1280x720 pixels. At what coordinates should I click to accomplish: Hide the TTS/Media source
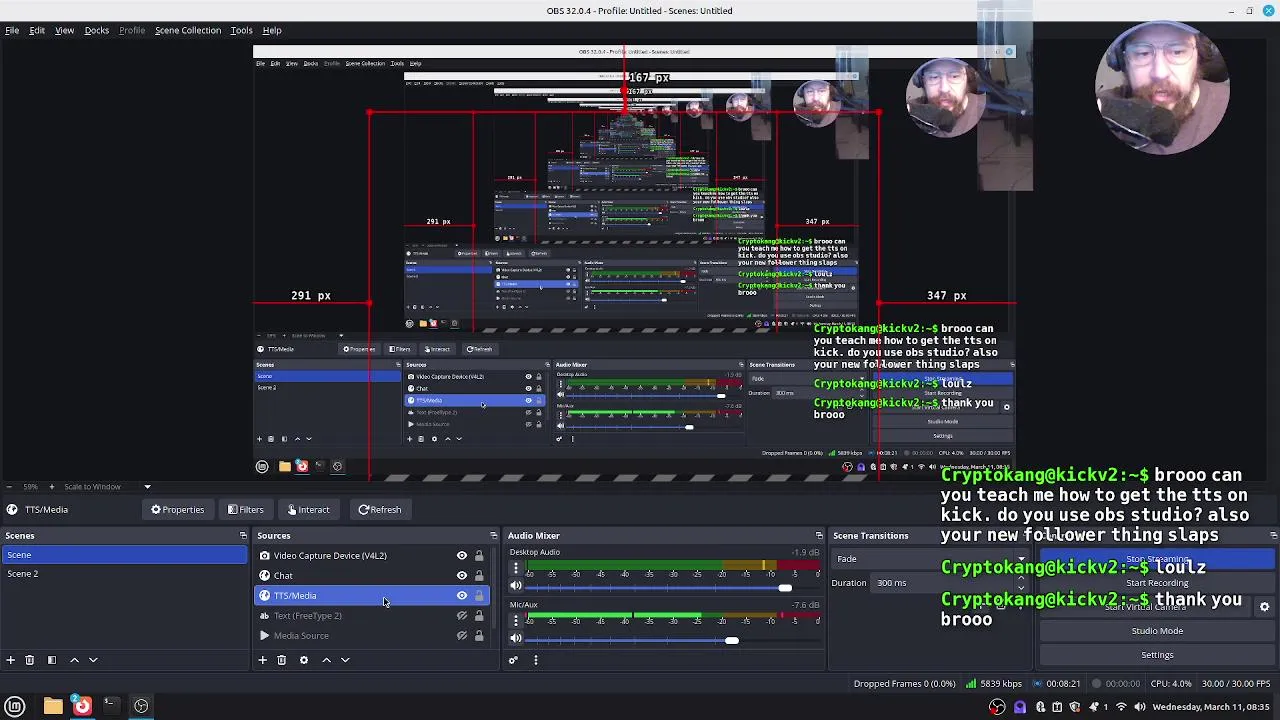[462, 596]
